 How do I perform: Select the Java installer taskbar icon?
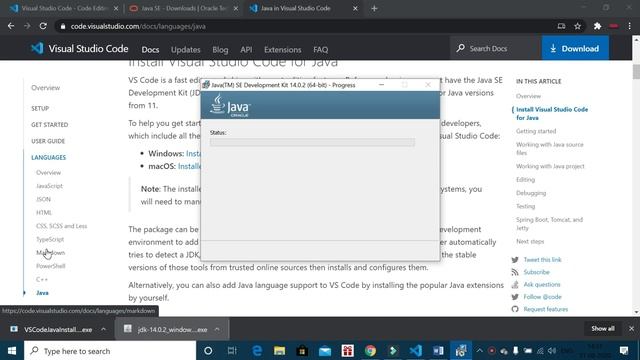(x=461, y=351)
